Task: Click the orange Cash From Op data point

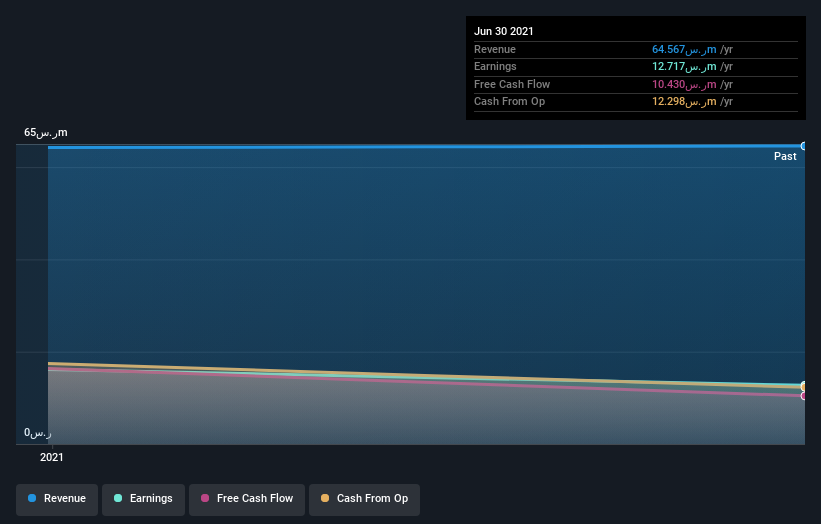Action: (804, 386)
